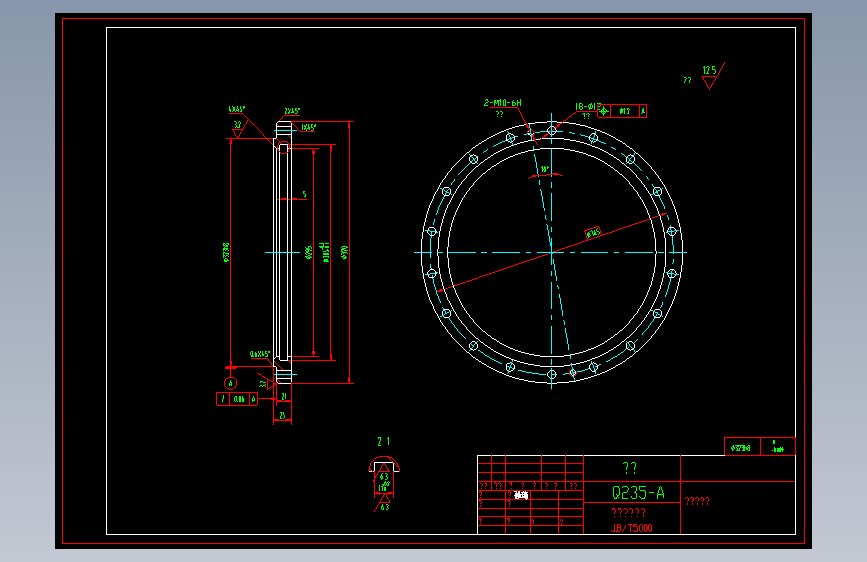Screen dimensions: 867x562
Task: Click the JB/T5000 standard label
Action: (x=631, y=528)
